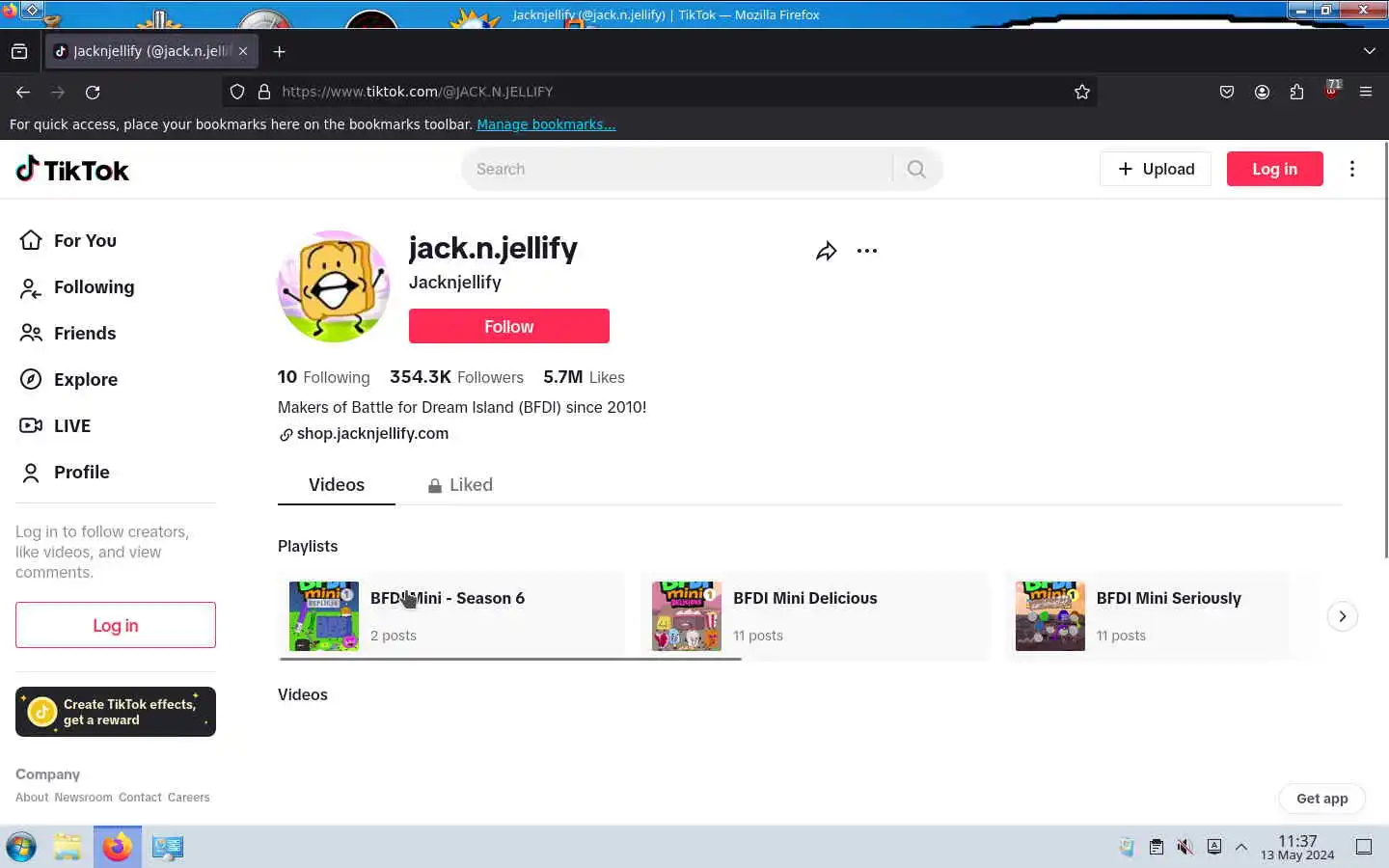
Task: Open Following feed in sidebar
Action: click(x=77, y=286)
